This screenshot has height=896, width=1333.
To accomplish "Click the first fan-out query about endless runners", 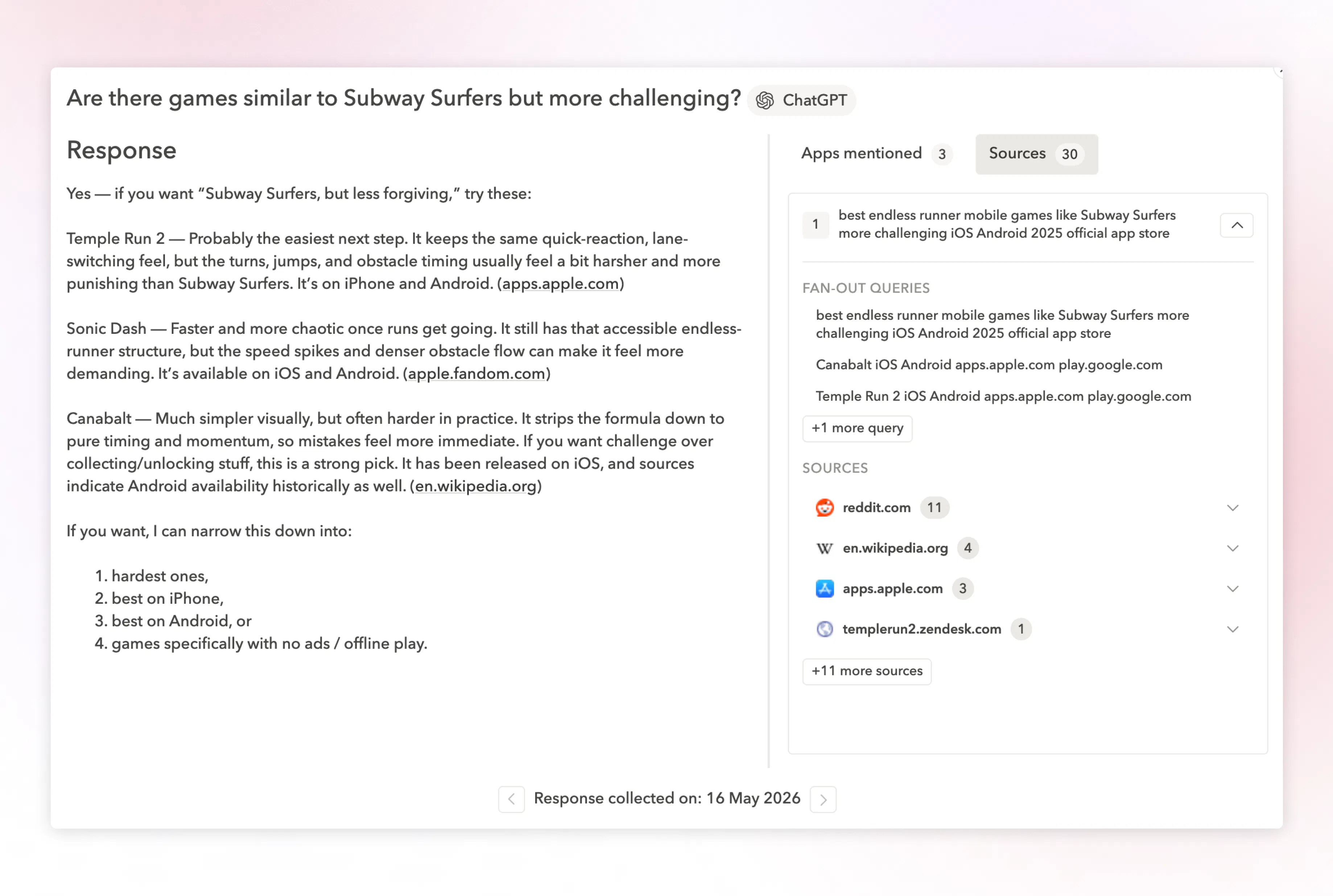I will pyautogui.click(x=1002, y=324).
